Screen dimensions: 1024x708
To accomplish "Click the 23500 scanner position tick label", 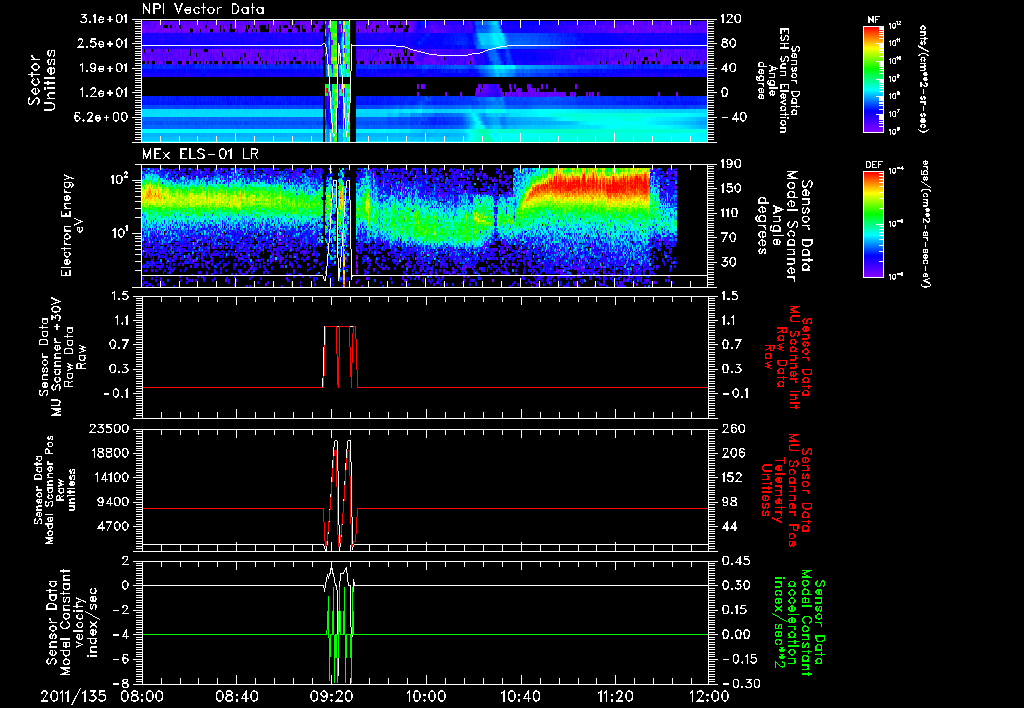I will pos(110,428).
